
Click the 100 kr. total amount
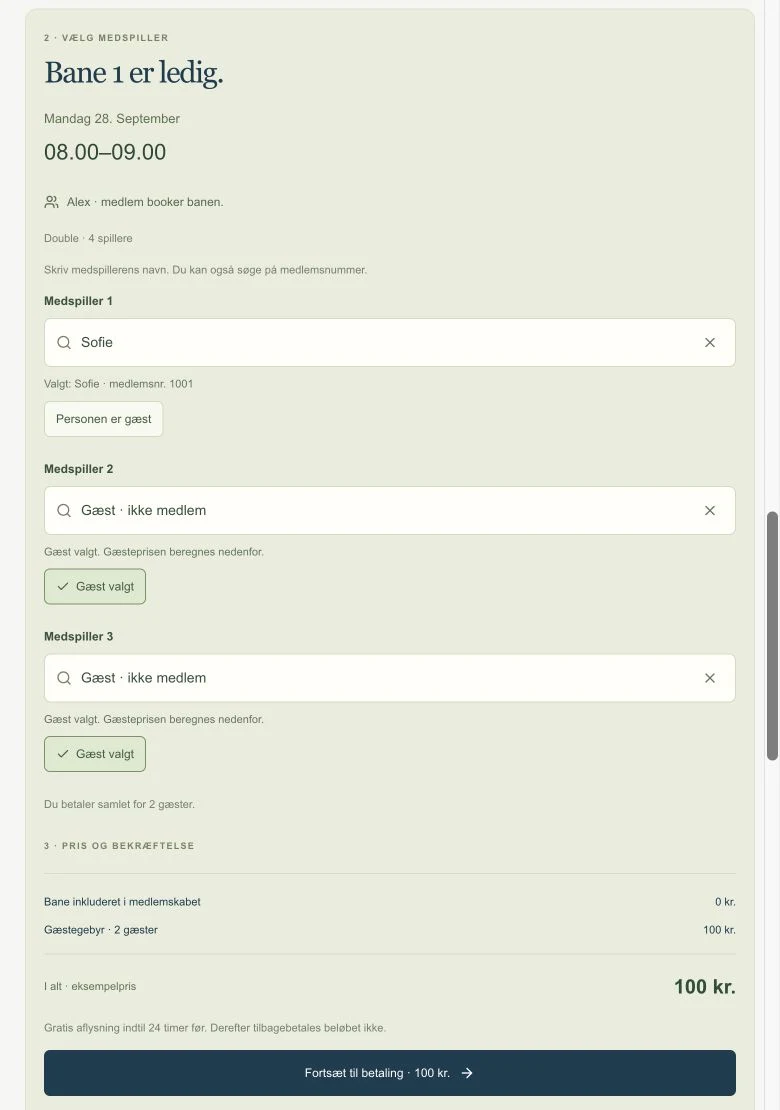704,987
